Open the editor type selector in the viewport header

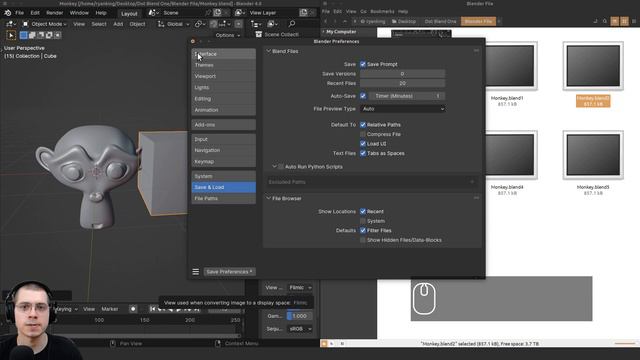point(11,24)
